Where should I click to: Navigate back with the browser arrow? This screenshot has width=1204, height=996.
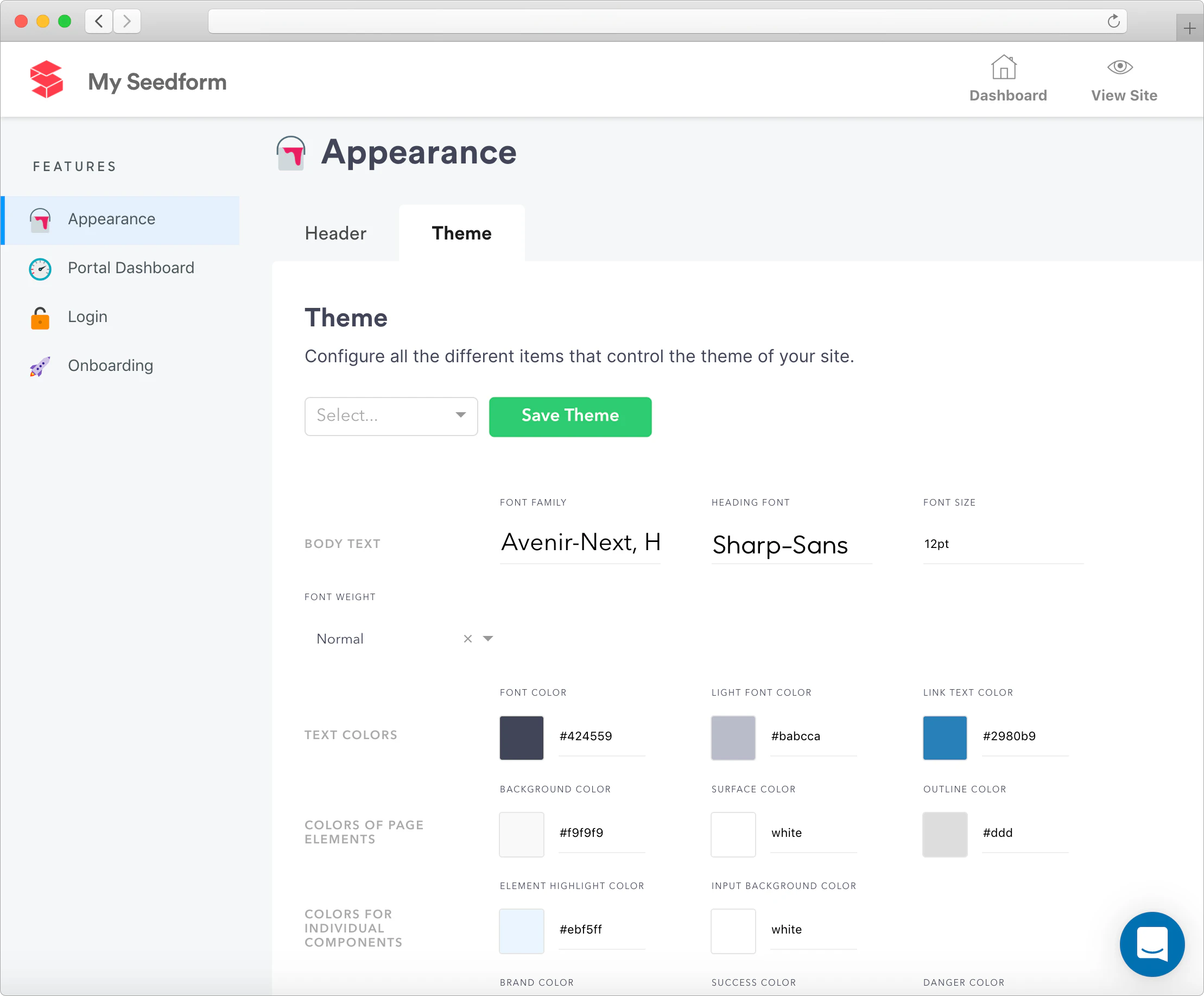coord(98,21)
